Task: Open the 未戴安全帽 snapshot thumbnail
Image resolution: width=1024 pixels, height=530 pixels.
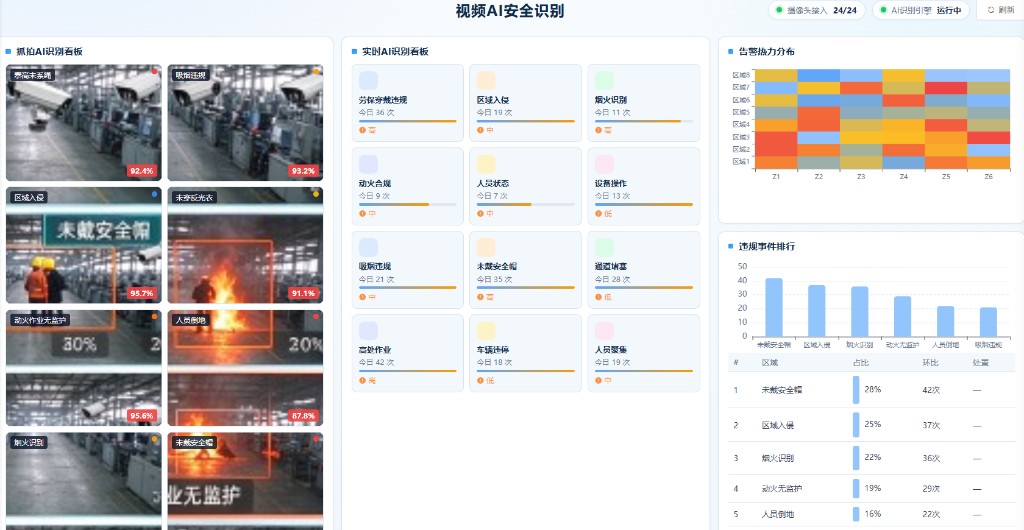Action: pyautogui.click(x=245, y=481)
